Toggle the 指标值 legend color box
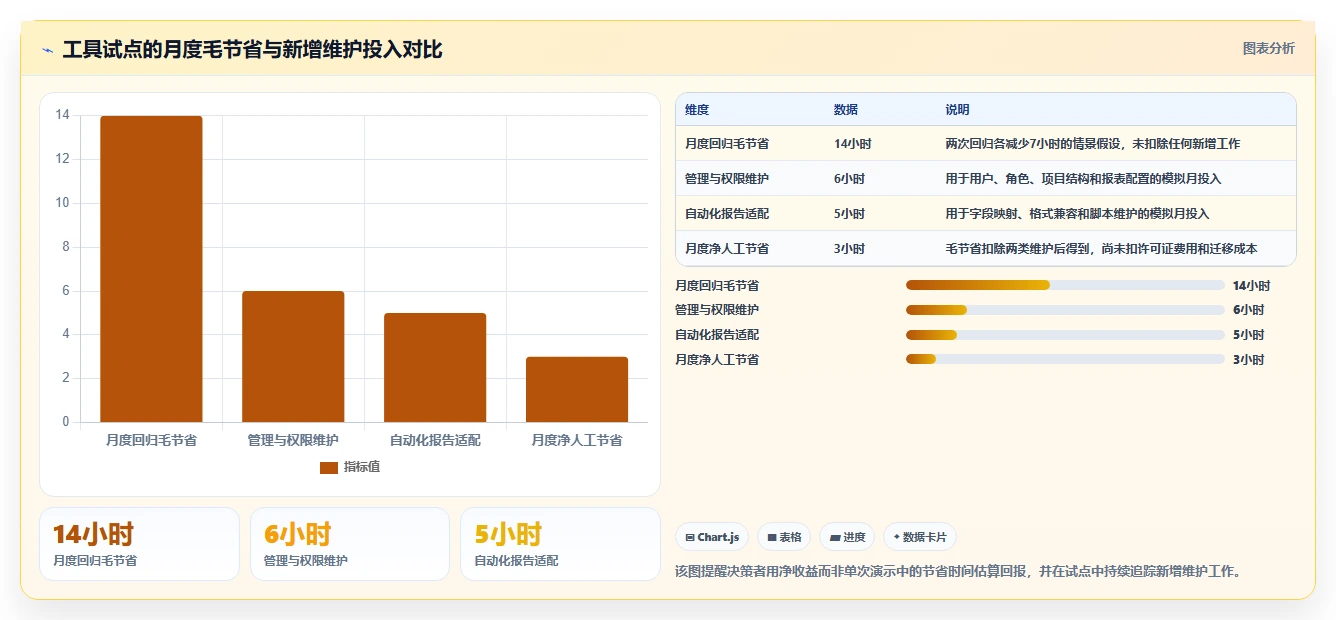Viewport: 1336px width, 620px height. [x=329, y=467]
